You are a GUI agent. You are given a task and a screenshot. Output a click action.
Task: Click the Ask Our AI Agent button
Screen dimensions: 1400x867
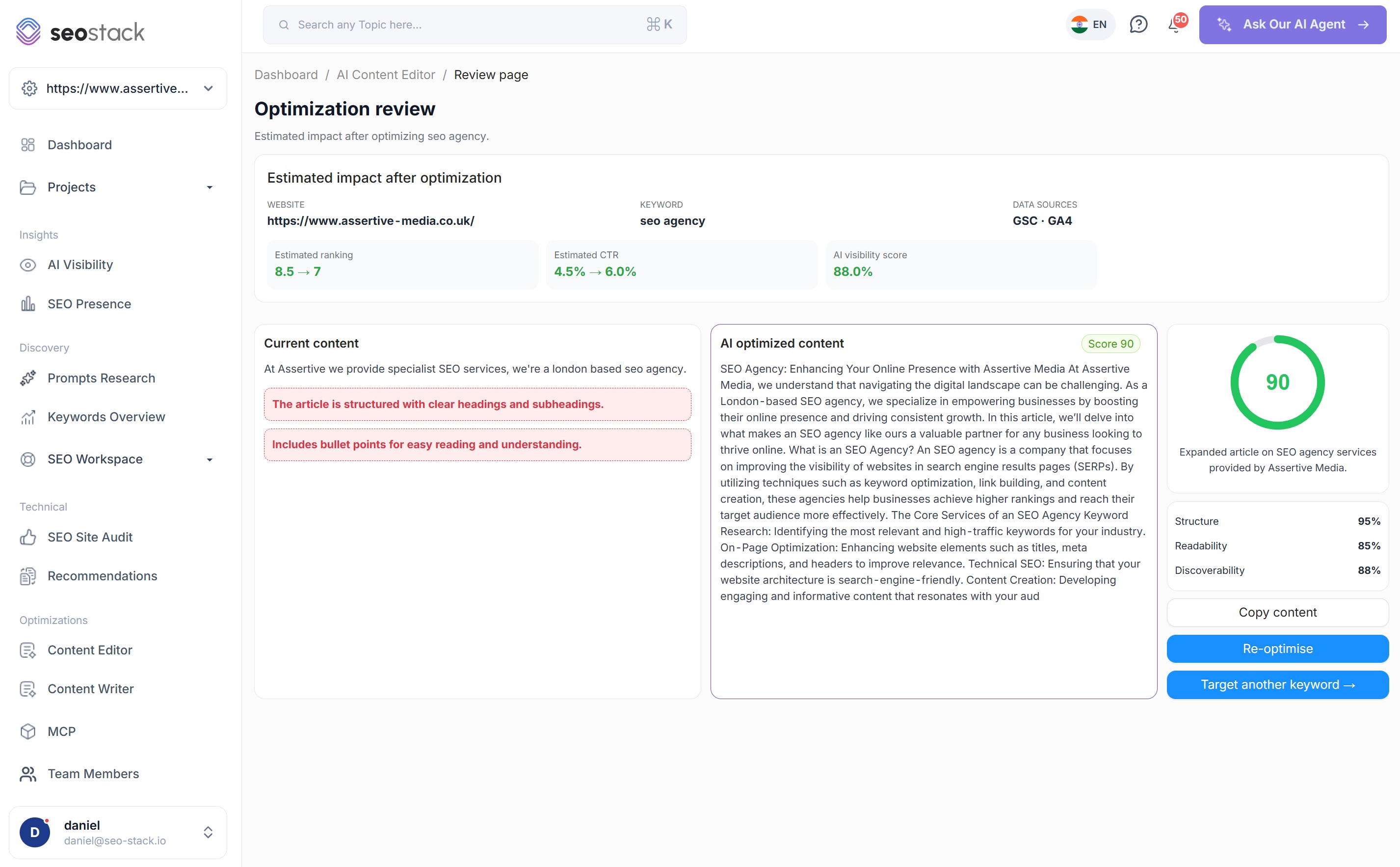click(x=1292, y=25)
